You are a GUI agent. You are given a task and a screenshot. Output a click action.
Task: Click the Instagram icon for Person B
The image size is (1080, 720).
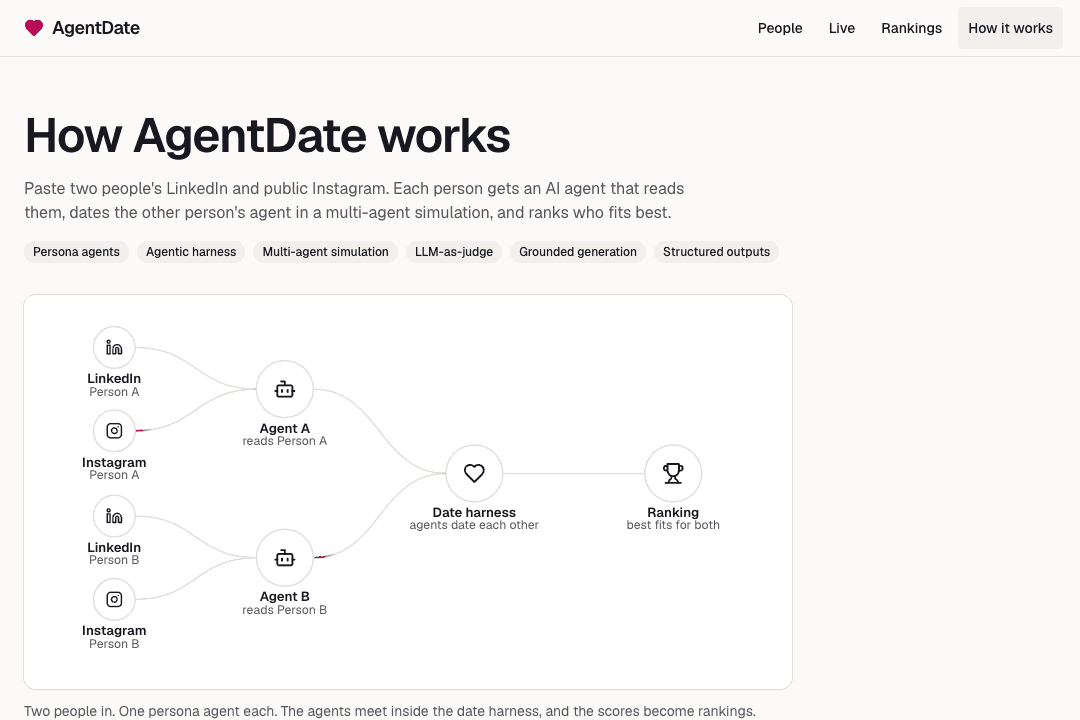point(114,599)
